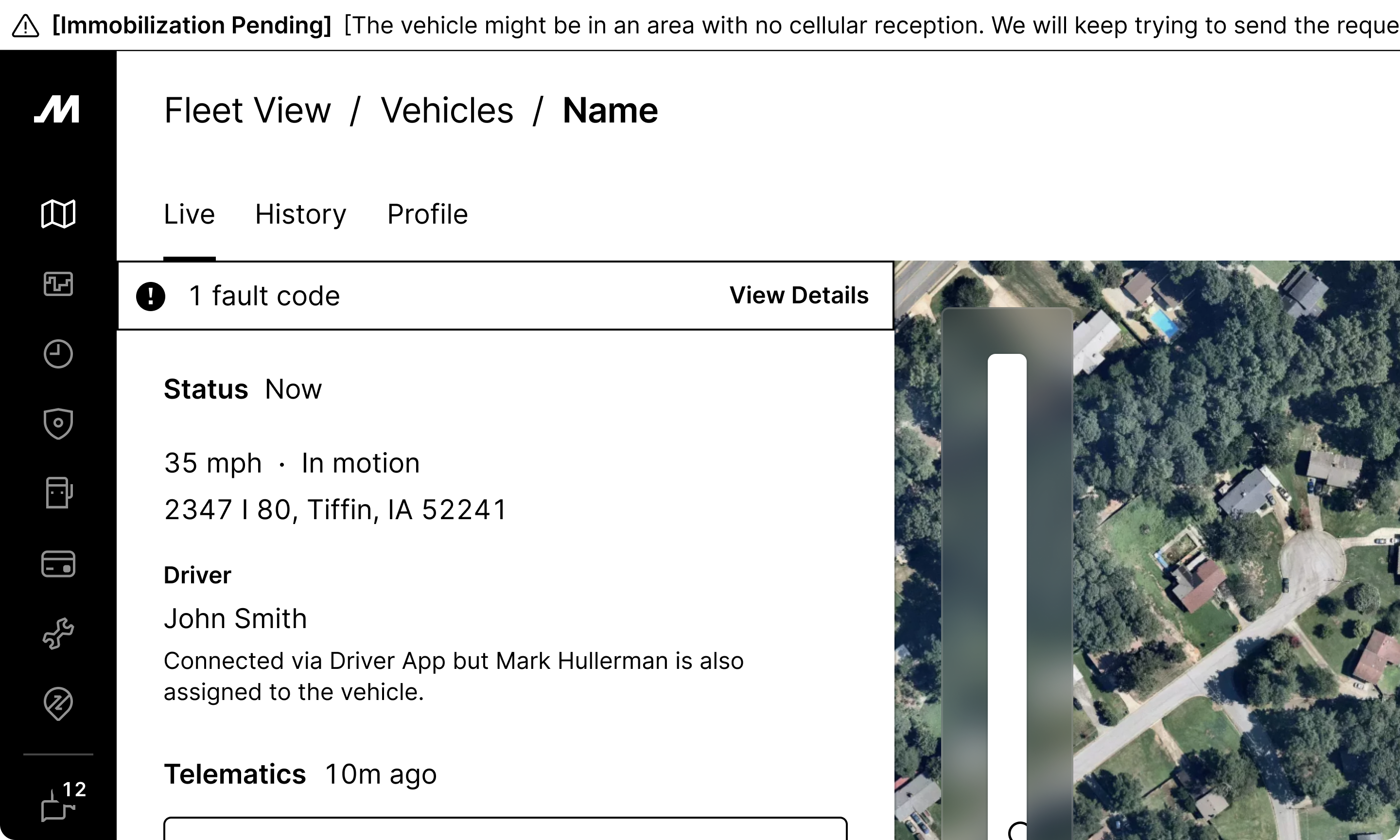Click the Driver label
Image resolution: width=1400 pixels, height=840 pixels.
[197, 575]
